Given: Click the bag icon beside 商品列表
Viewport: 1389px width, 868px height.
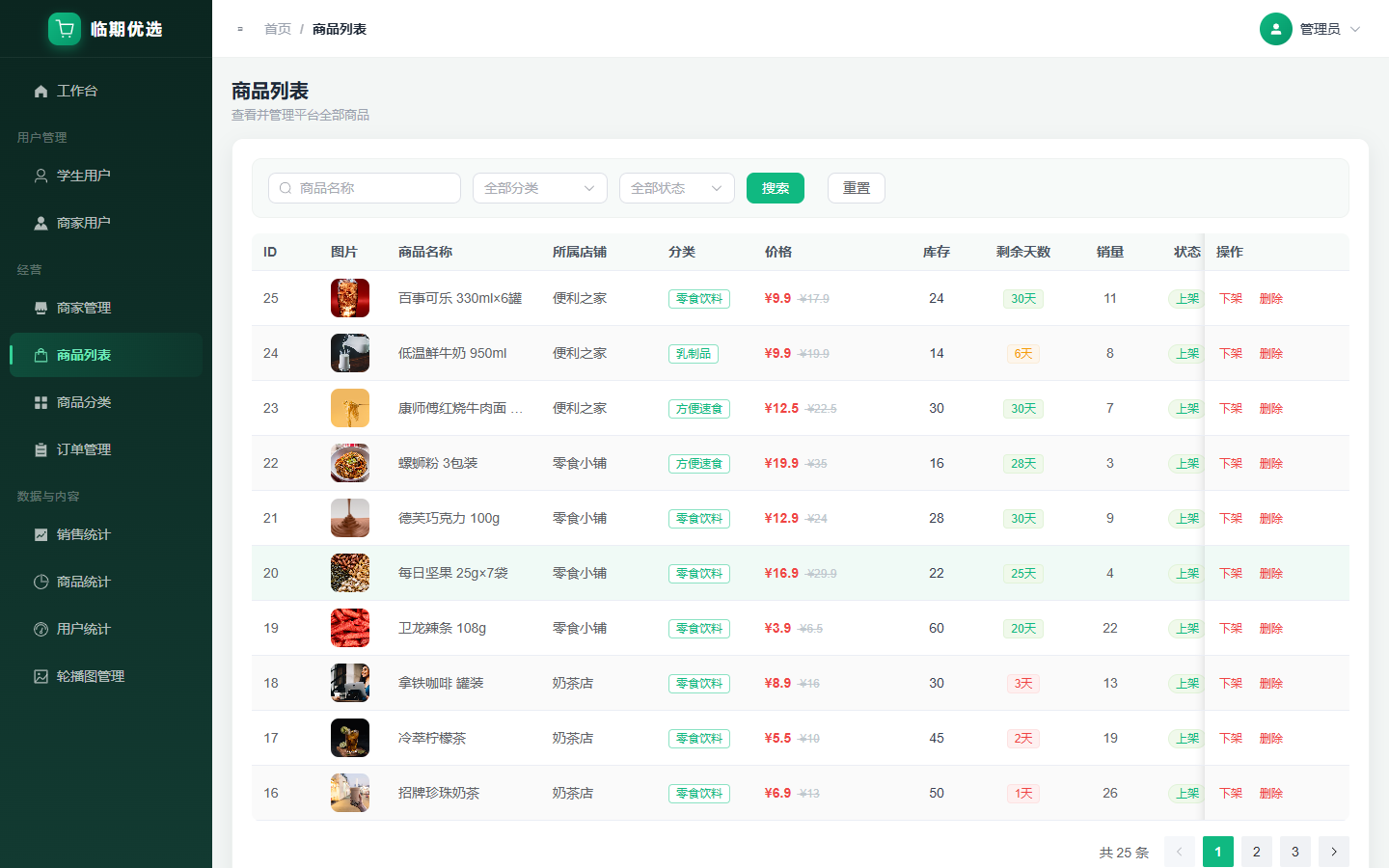Looking at the screenshot, I should click(41, 355).
